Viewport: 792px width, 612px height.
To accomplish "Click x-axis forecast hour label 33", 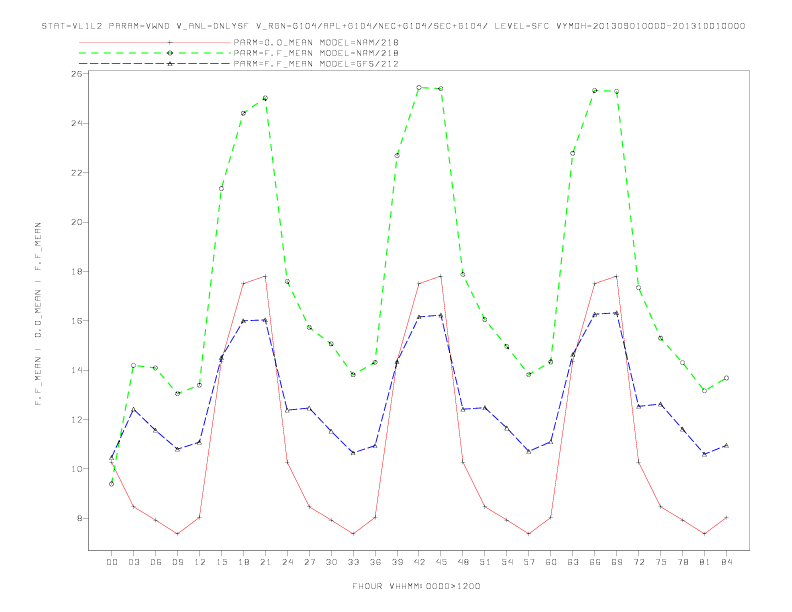I will pos(353,562).
